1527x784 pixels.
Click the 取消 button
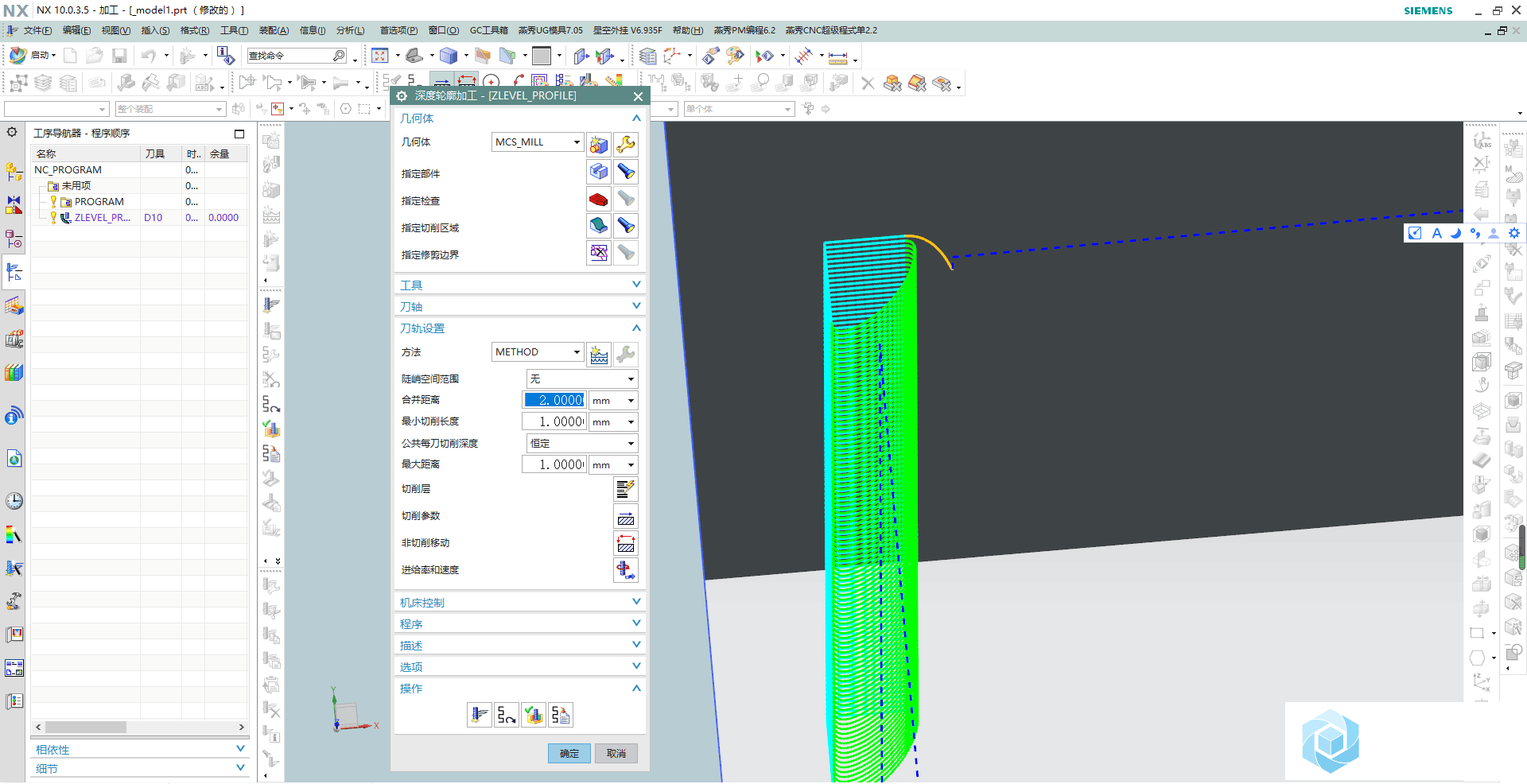616,754
